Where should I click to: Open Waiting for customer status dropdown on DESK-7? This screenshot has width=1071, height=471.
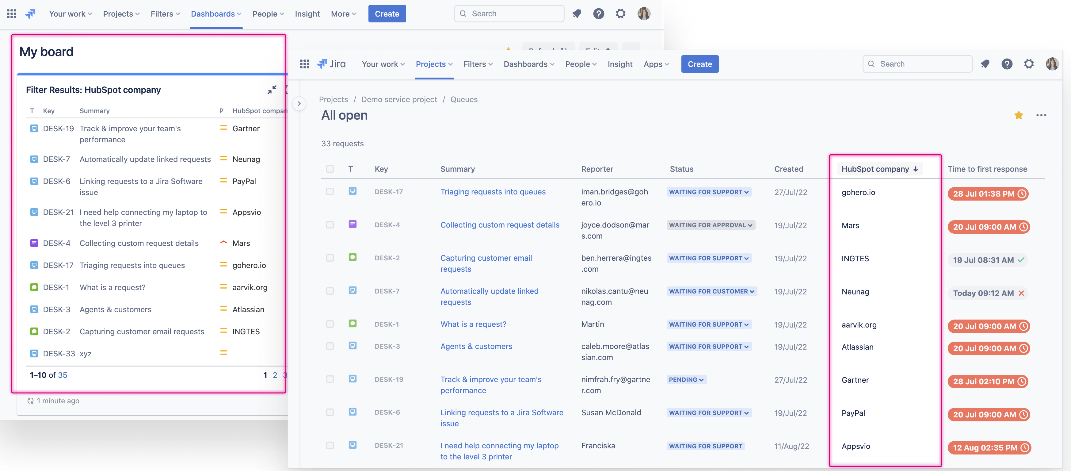(x=712, y=291)
